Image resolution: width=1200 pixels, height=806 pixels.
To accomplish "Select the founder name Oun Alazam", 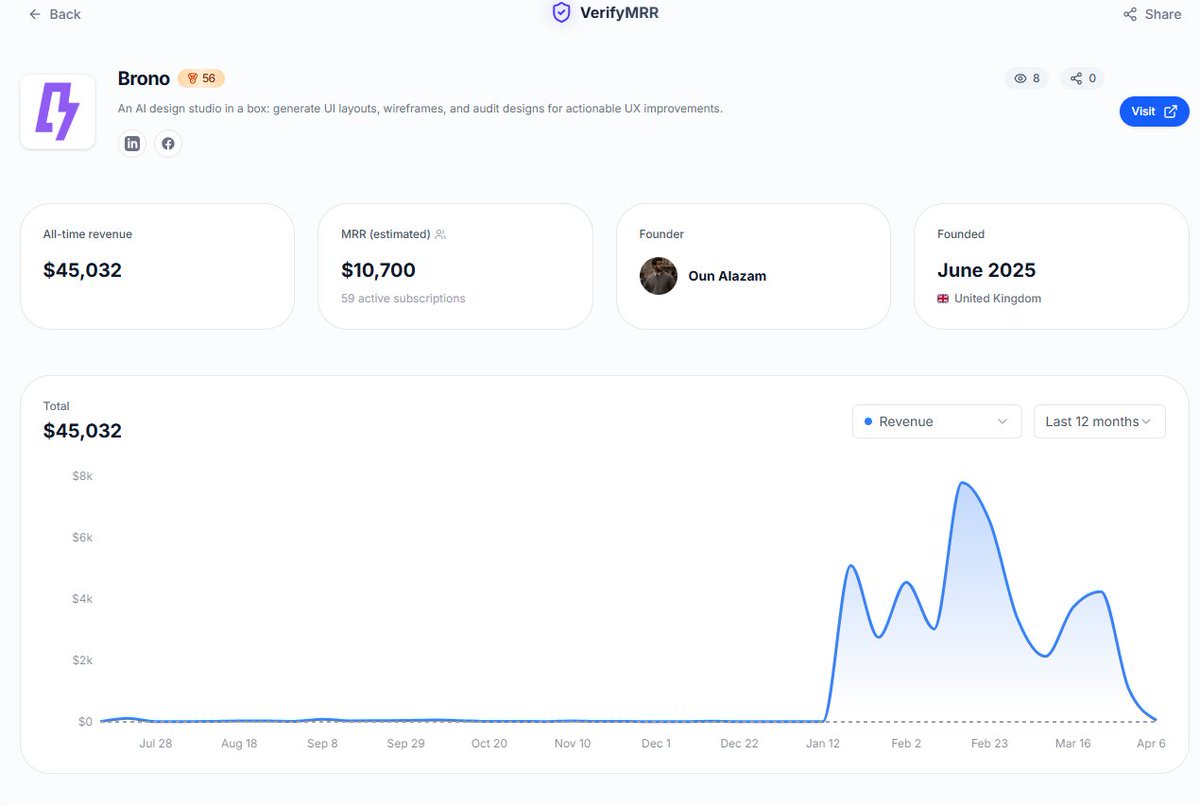I will [727, 276].
